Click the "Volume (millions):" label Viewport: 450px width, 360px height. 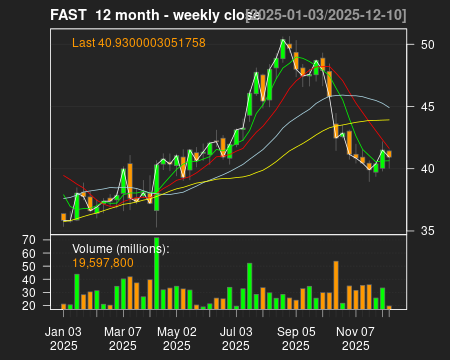tap(121, 249)
